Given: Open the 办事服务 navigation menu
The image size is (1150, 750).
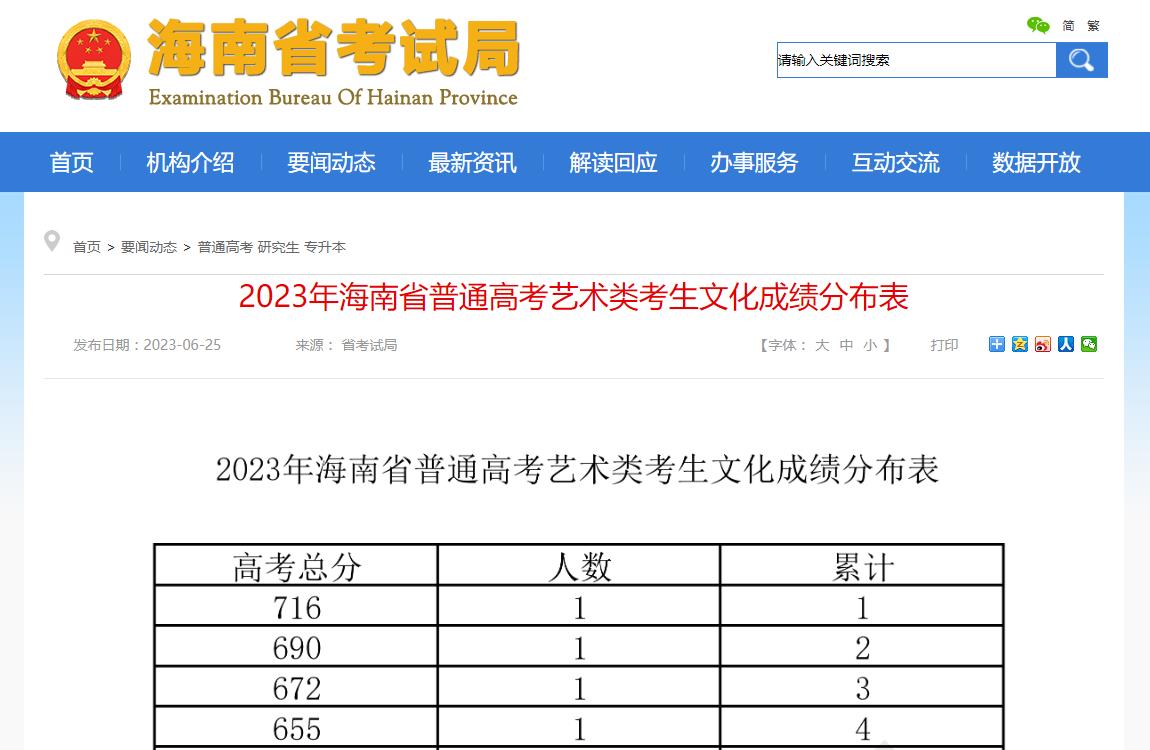Looking at the screenshot, I should [754, 162].
